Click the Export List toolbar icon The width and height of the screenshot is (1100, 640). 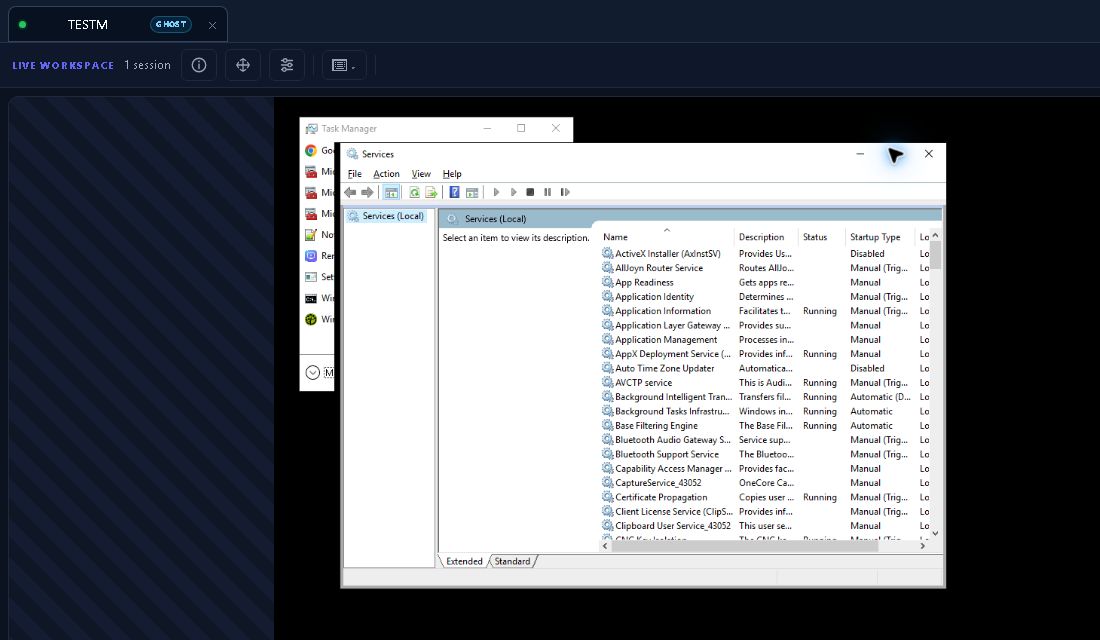point(431,192)
